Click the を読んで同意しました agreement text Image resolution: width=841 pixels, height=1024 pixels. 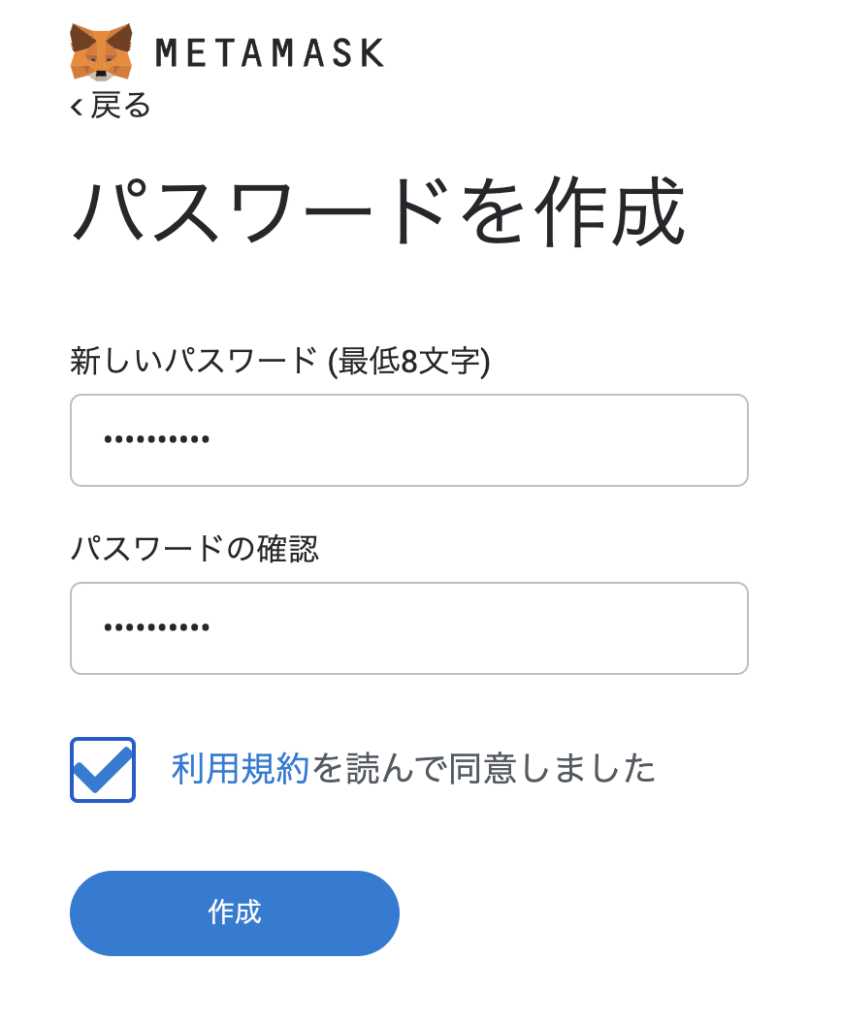coord(484,769)
